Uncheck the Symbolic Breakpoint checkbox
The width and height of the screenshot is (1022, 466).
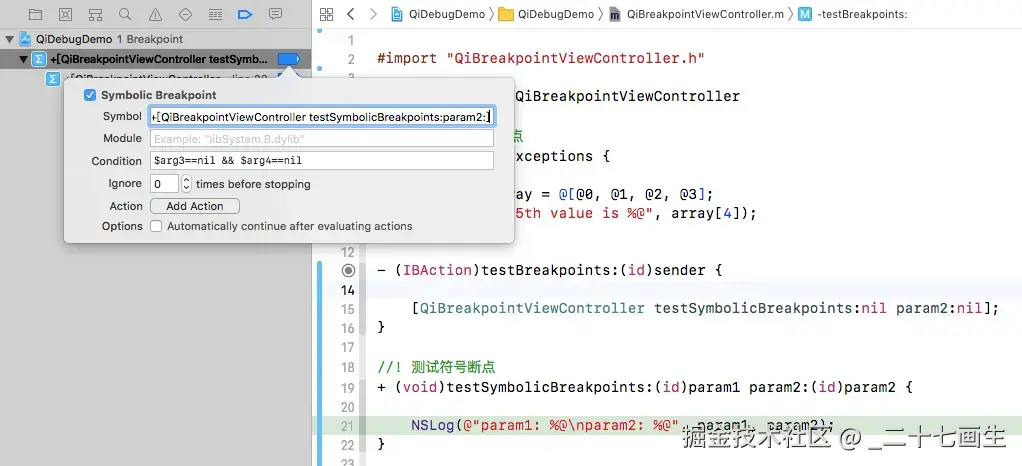pyautogui.click(x=90, y=95)
